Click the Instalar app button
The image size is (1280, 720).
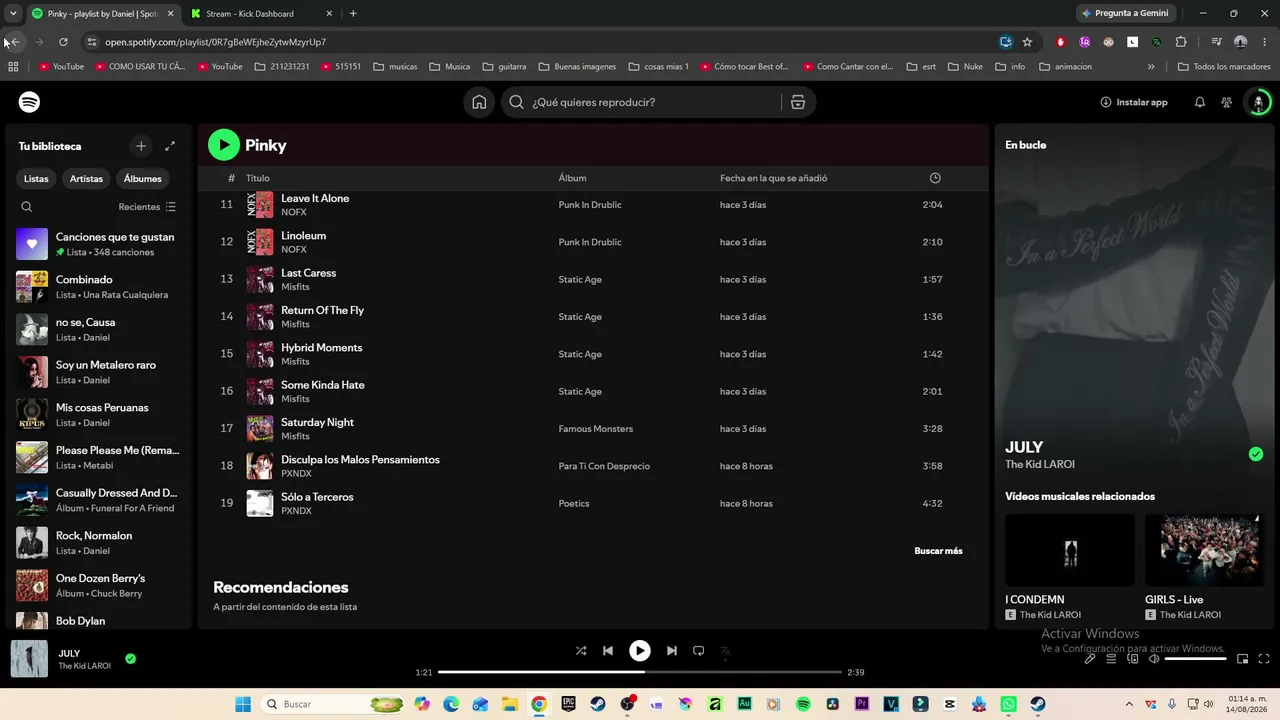[x=1134, y=102]
